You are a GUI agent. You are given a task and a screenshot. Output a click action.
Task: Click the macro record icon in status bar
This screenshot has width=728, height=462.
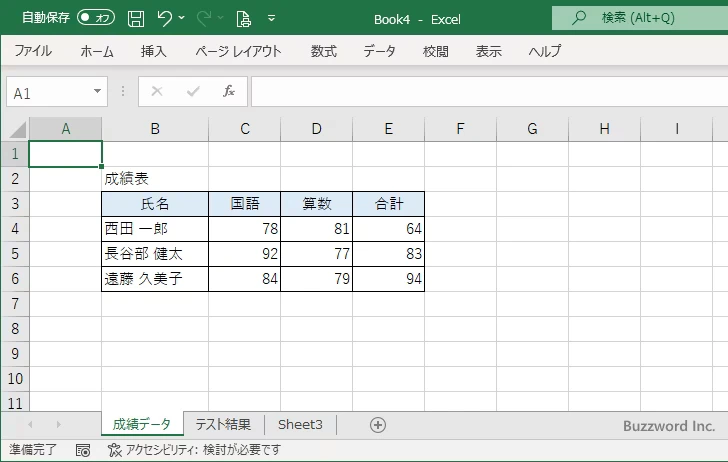[x=83, y=451]
